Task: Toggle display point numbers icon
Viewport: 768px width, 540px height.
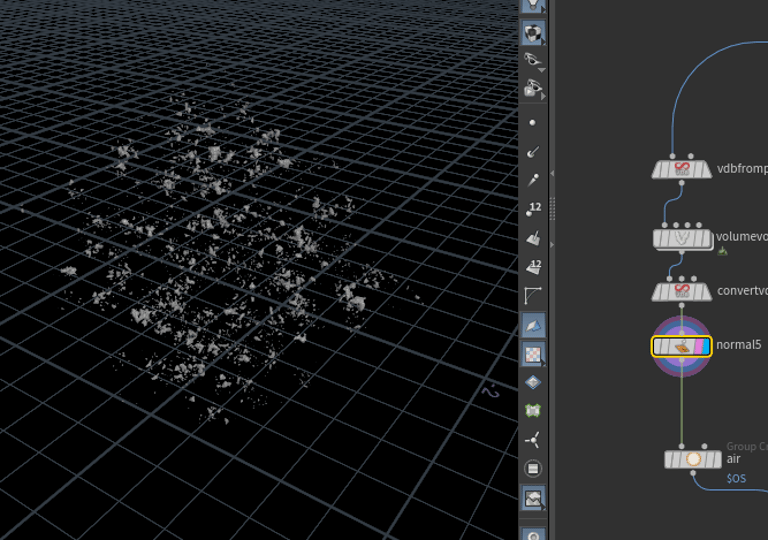Action: tap(533, 209)
